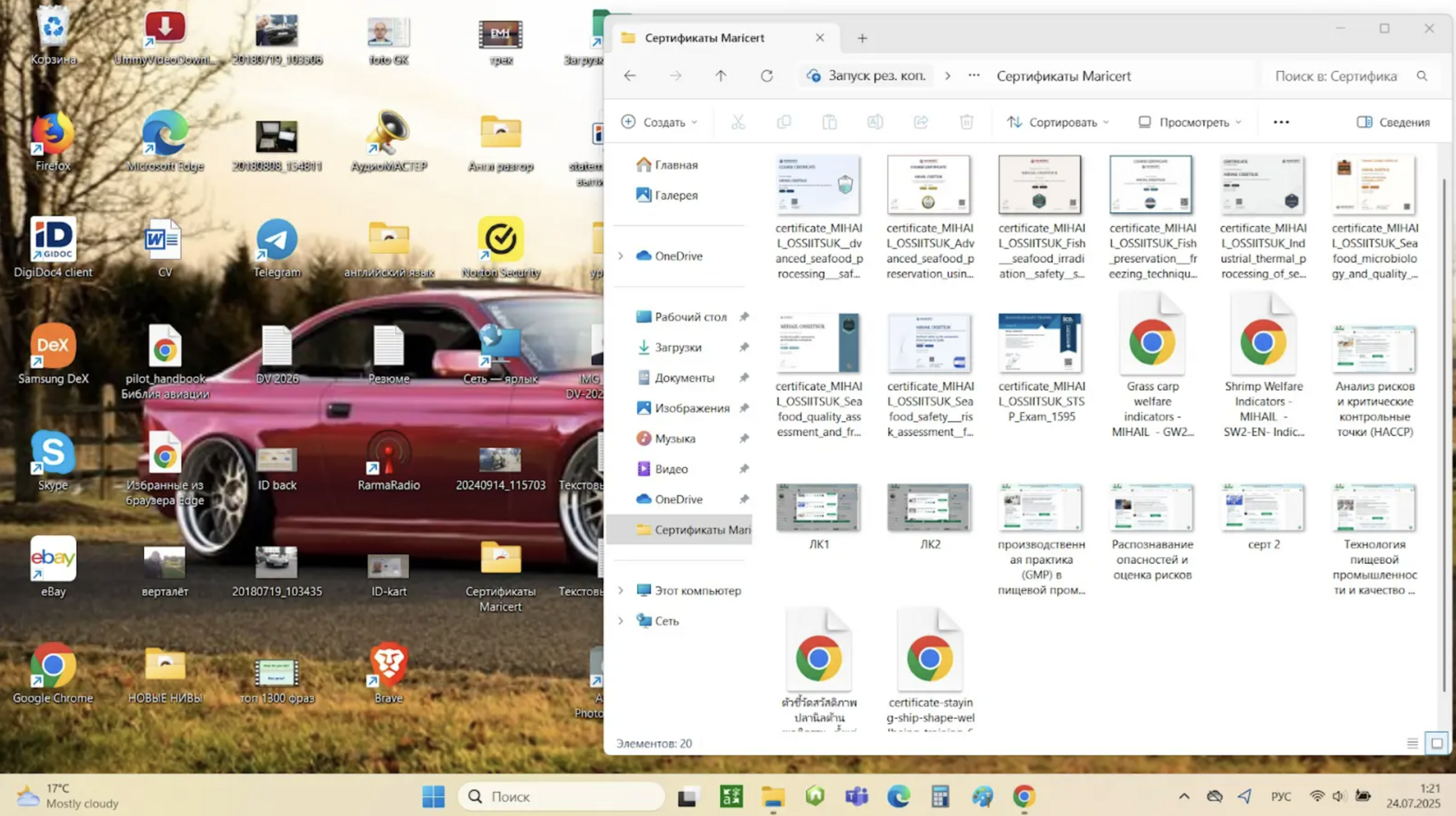The height and width of the screenshot is (816, 1456).
Task: Click the Поиск в: Сертифика search field
Action: pyautogui.click(x=1350, y=76)
